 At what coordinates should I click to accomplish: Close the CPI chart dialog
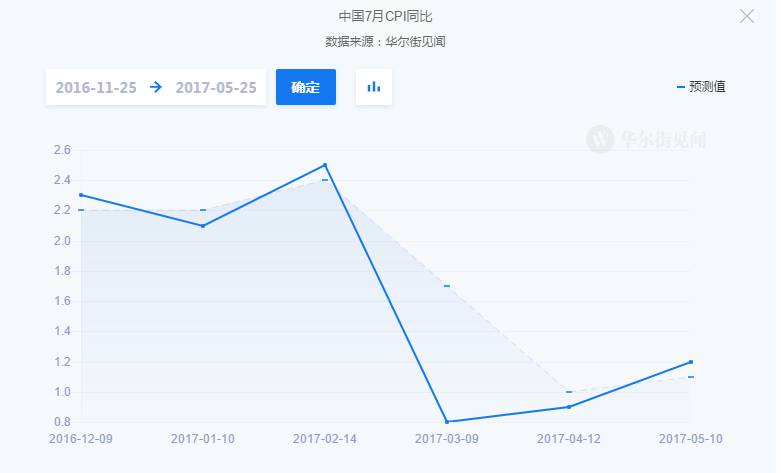pos(746,16)
